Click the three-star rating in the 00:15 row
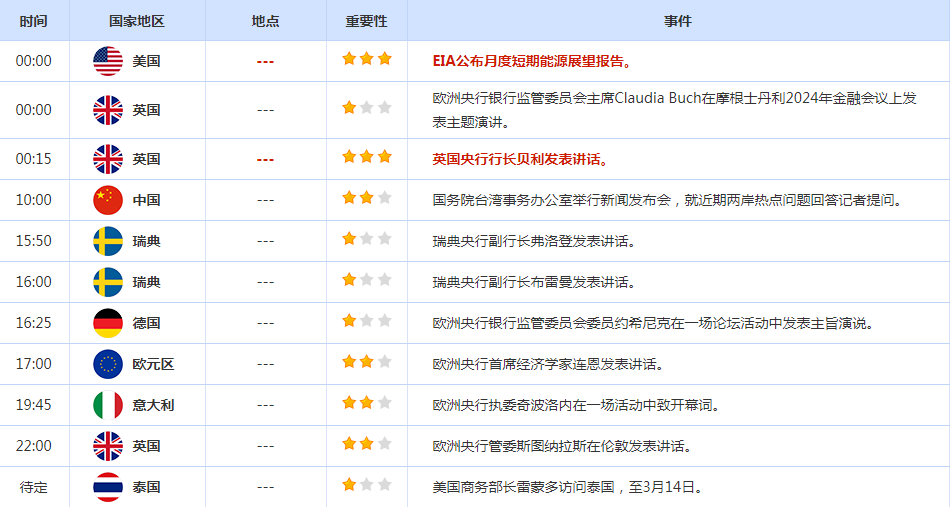The width and height of the screenshot is (950, 507). pos(367,157)
